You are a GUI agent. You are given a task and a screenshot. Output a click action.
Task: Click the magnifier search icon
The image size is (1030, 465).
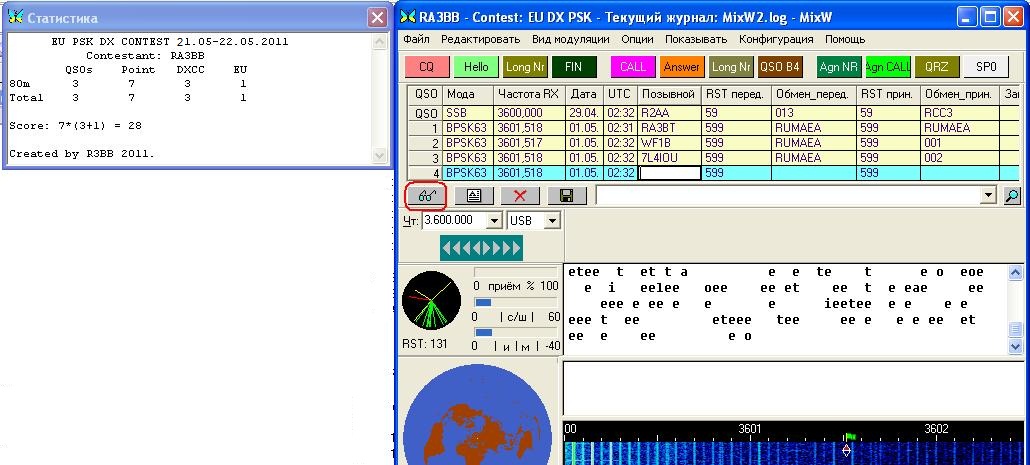click(x=1012, y=196)
